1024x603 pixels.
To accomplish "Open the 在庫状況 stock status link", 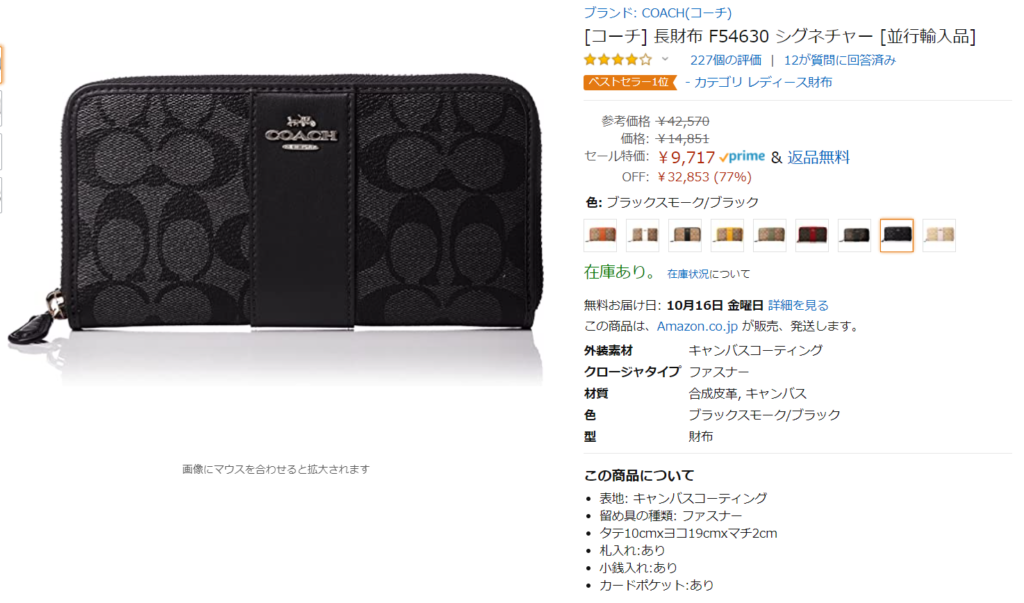I will coord(688,274).
